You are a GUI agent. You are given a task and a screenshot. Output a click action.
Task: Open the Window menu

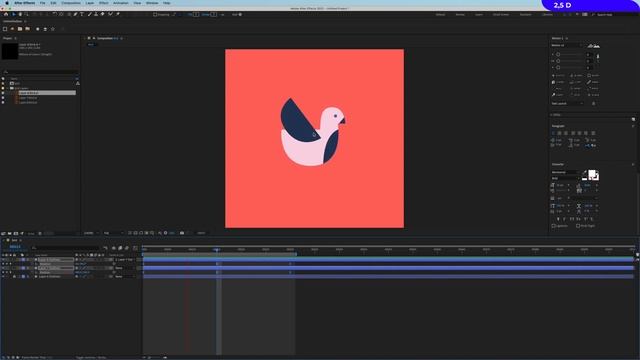pos(152,3)
